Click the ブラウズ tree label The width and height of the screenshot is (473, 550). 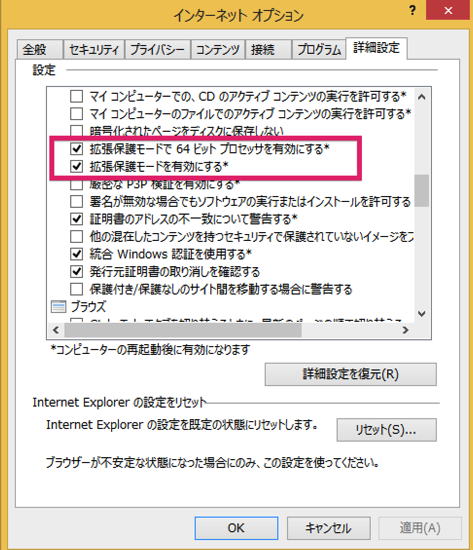(88, 307)
